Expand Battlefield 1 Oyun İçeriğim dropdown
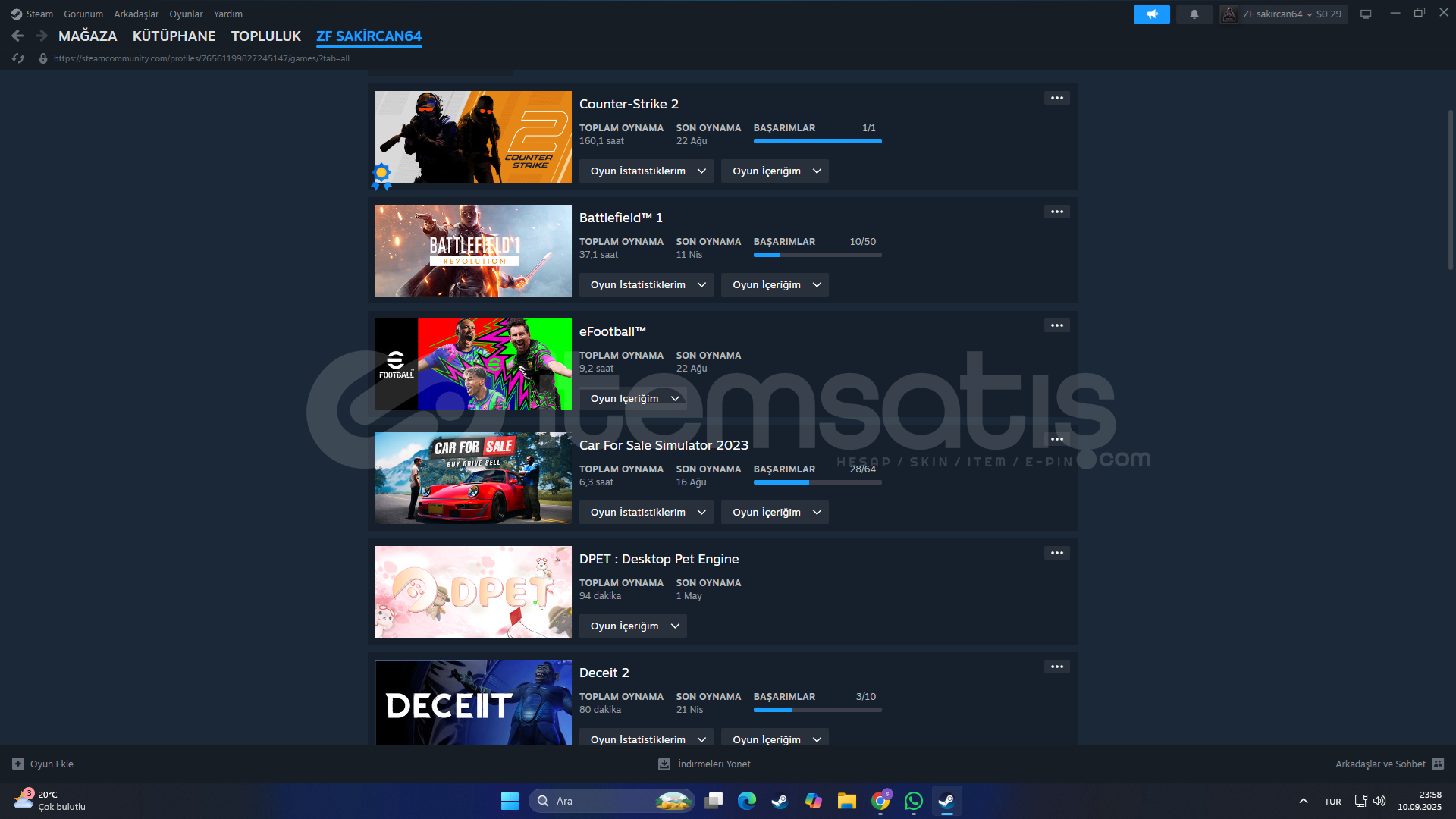Screen dimensions: 1456x819 point(775,284)
